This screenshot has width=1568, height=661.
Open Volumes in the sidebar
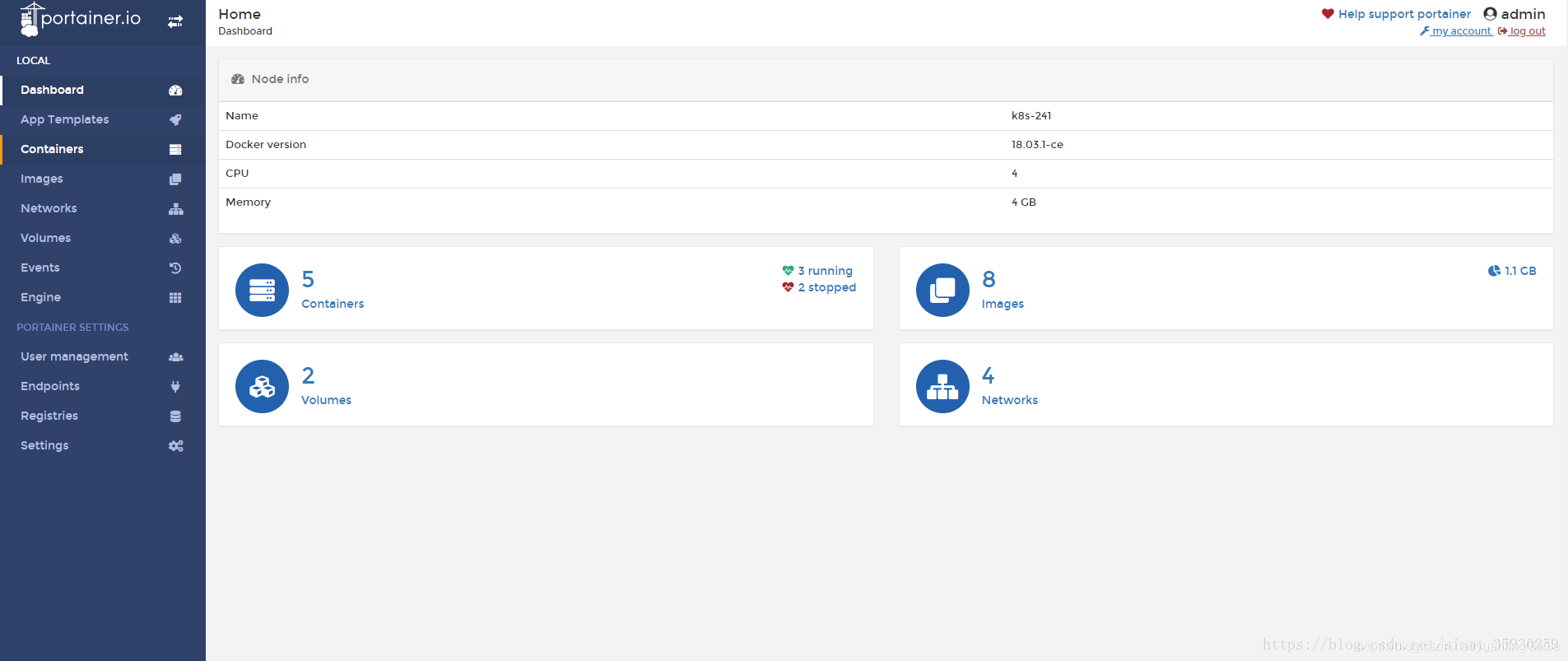click(x=103, y=238)
